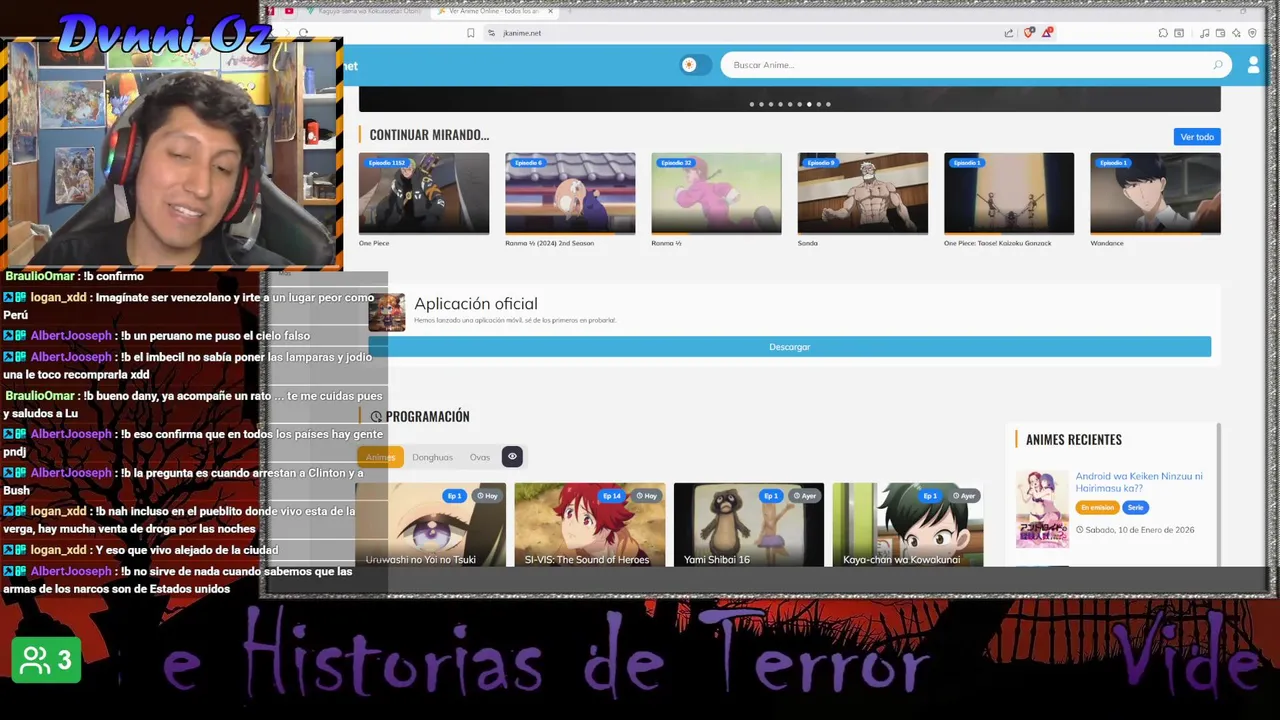
Task: Select the Animes tab
Action: tap(380, 457)
